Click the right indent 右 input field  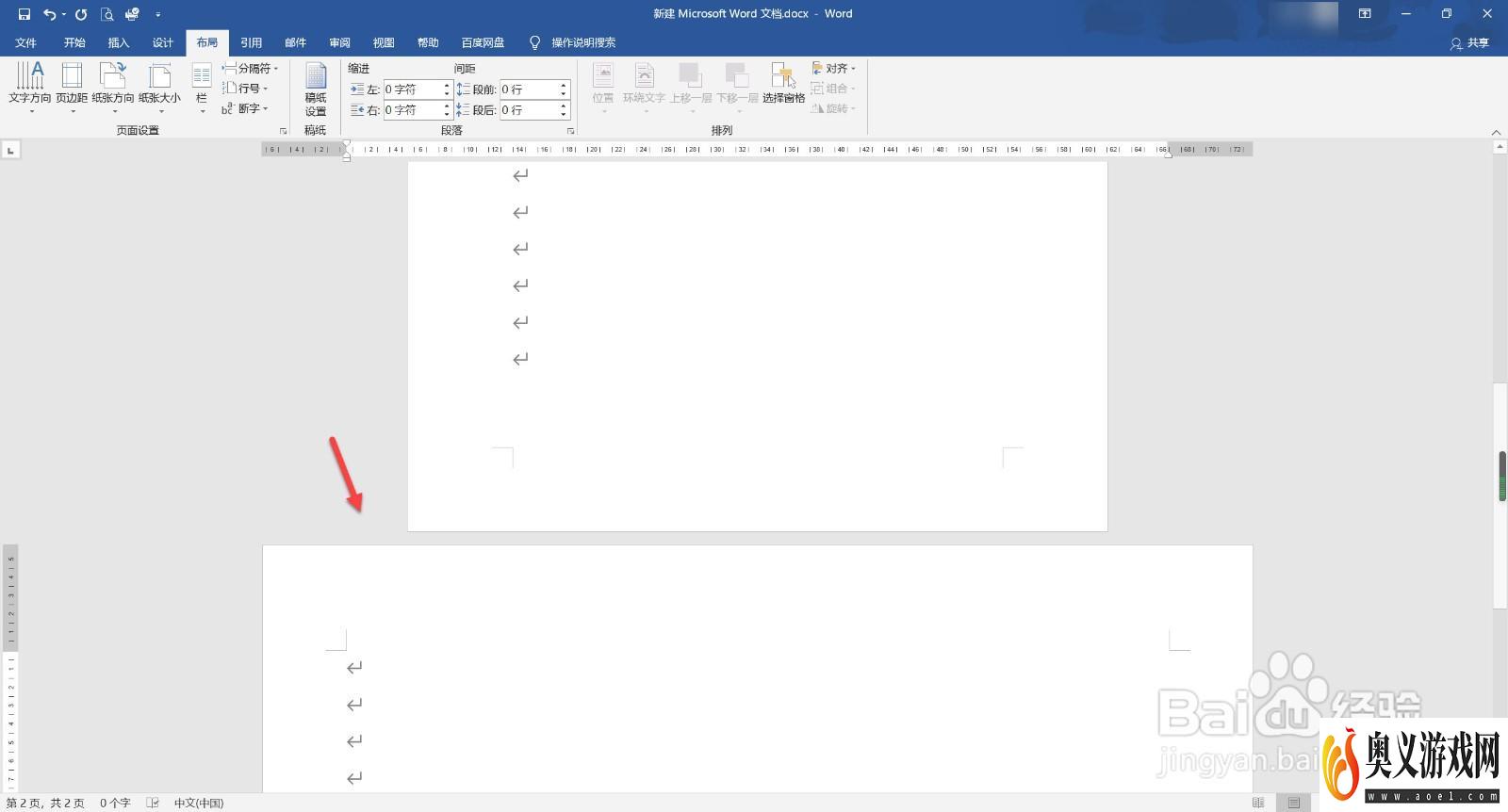(x=412, y=110)
